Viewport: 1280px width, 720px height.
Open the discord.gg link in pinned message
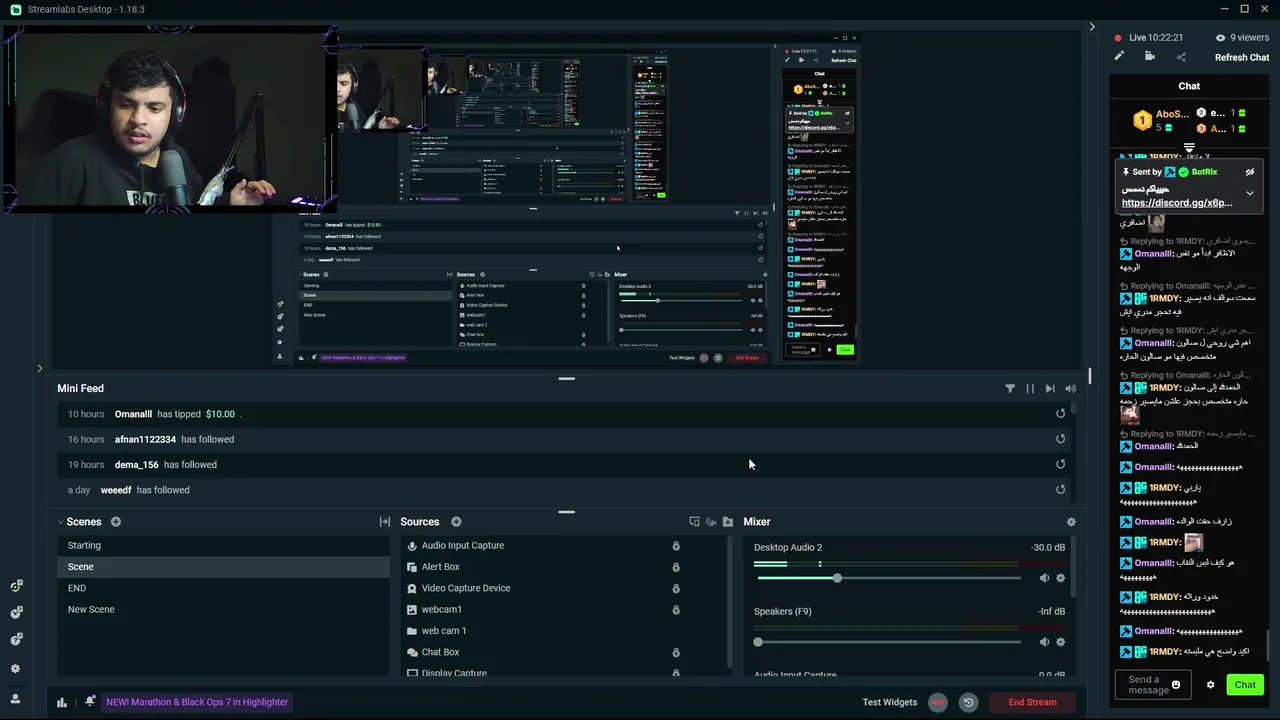pyautogui.click(x=1177, y=203)
